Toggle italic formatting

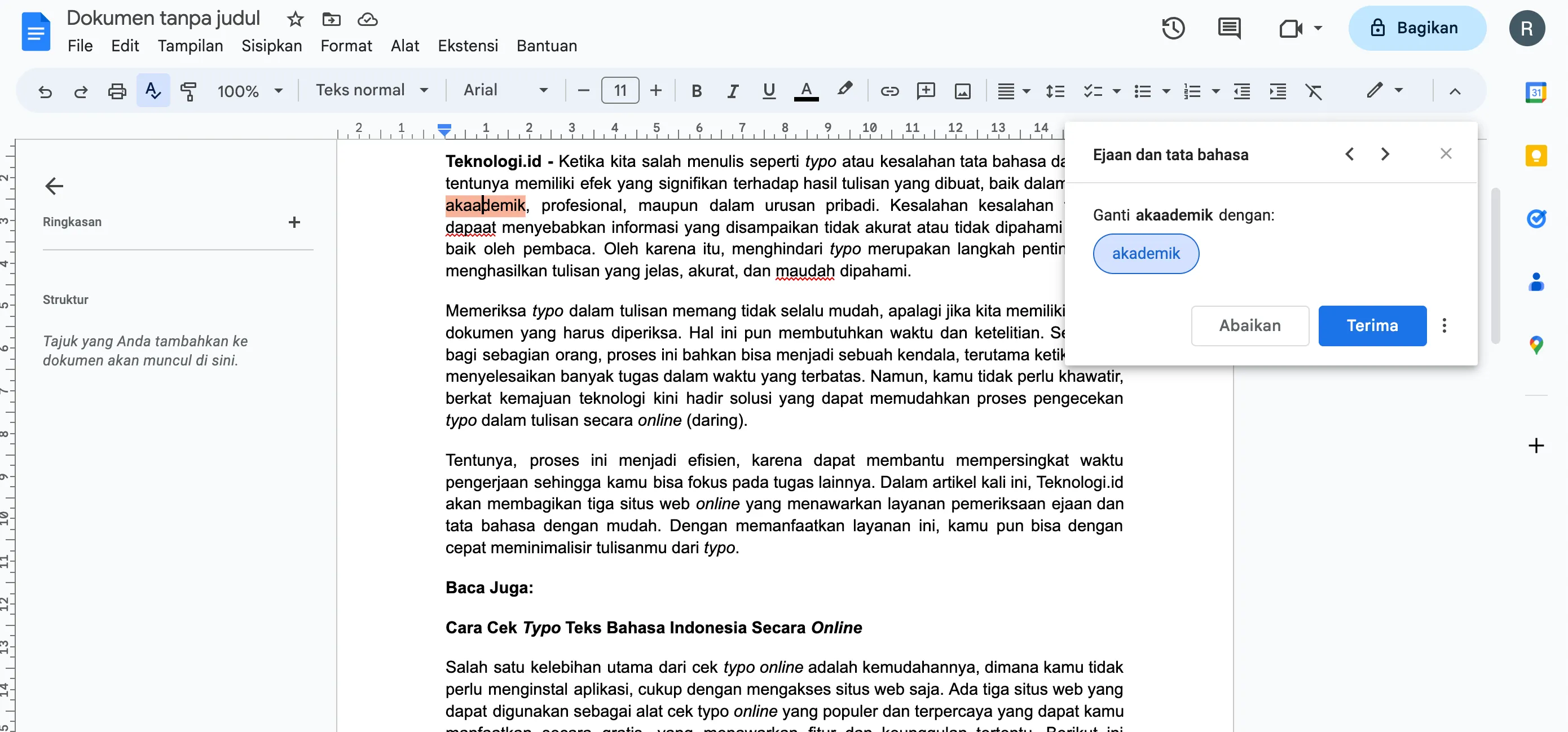point(732,91)
